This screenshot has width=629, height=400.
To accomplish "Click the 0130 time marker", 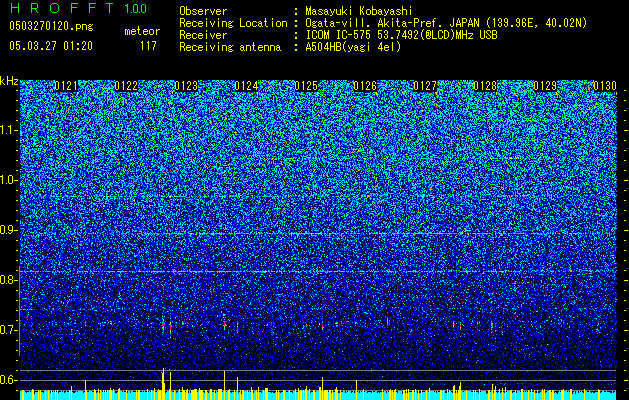I will pos(605,86).
